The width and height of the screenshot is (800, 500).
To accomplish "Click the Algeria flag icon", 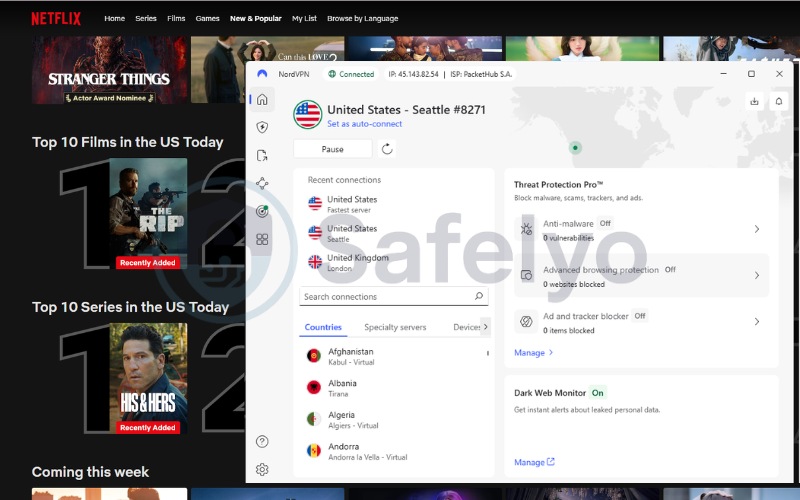I will point(314,419).
